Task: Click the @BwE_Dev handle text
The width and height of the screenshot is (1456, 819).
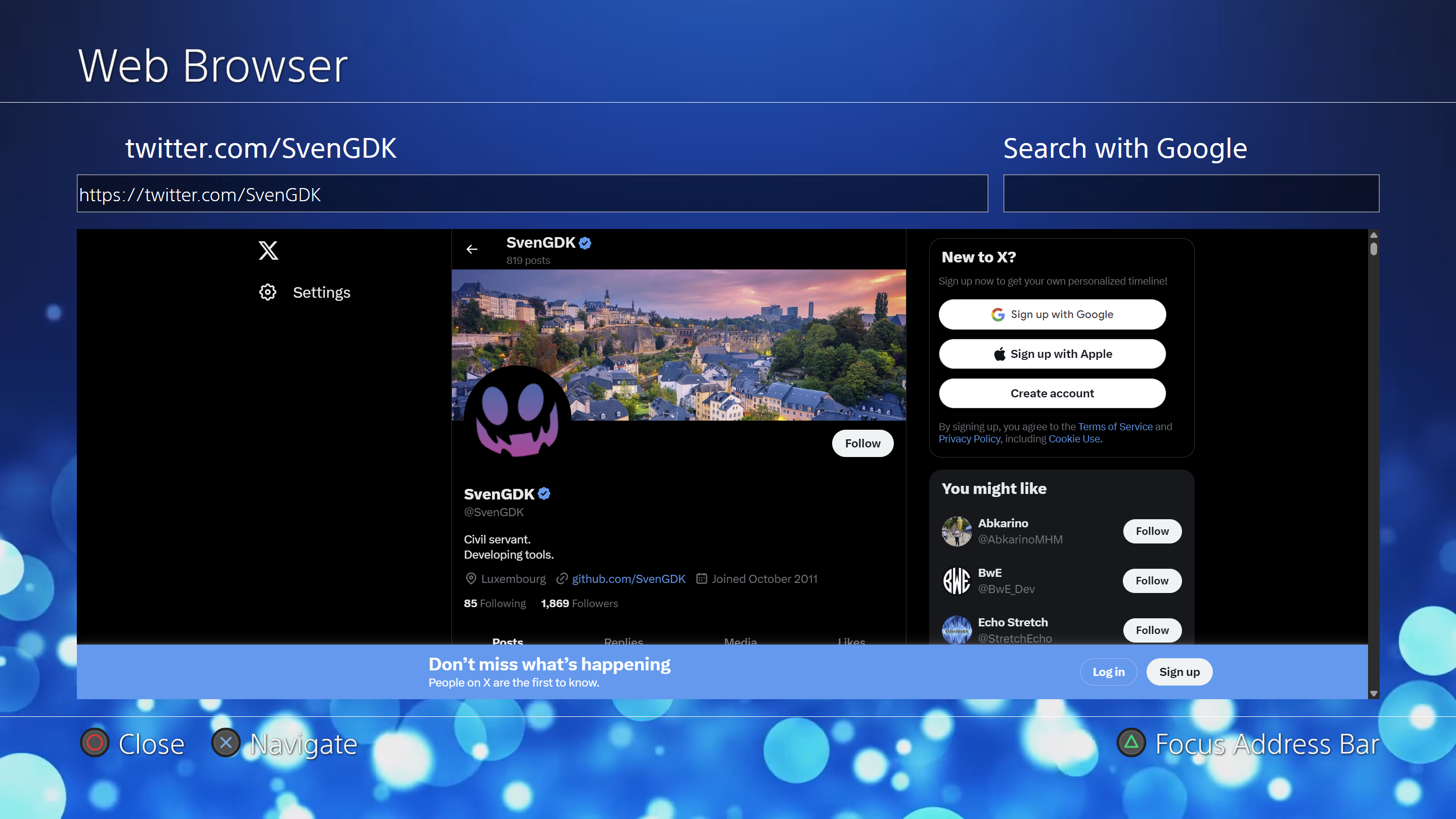Action: [x=1006, y=589]
